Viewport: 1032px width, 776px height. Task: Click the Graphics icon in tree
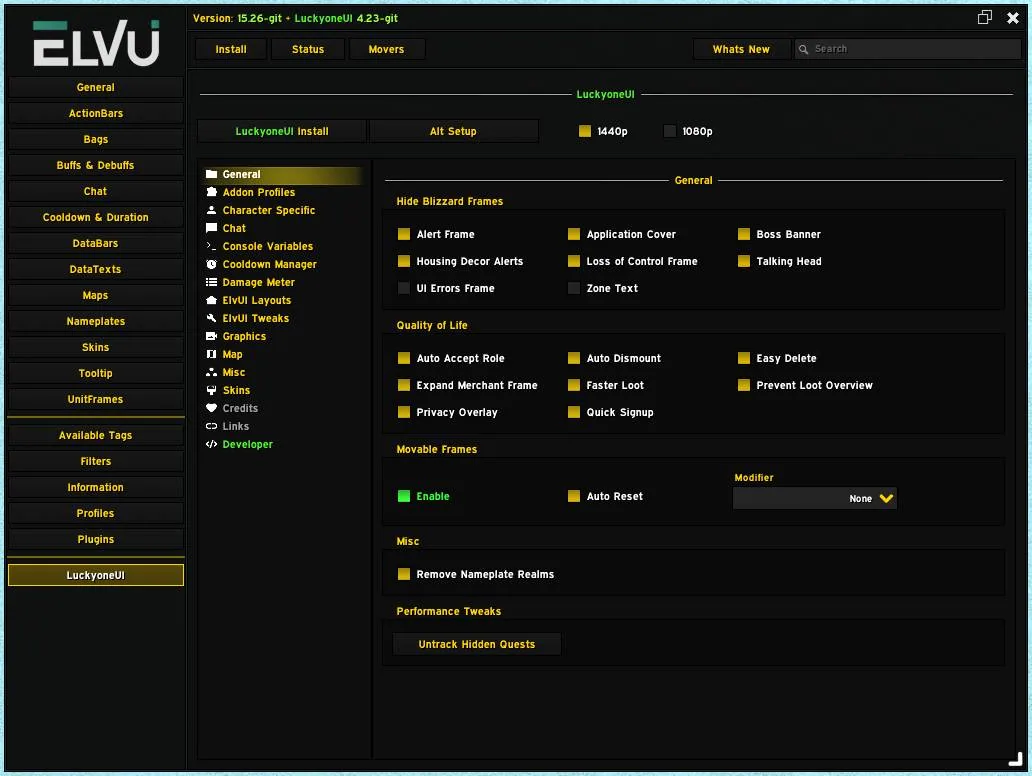tap(211, 336)
